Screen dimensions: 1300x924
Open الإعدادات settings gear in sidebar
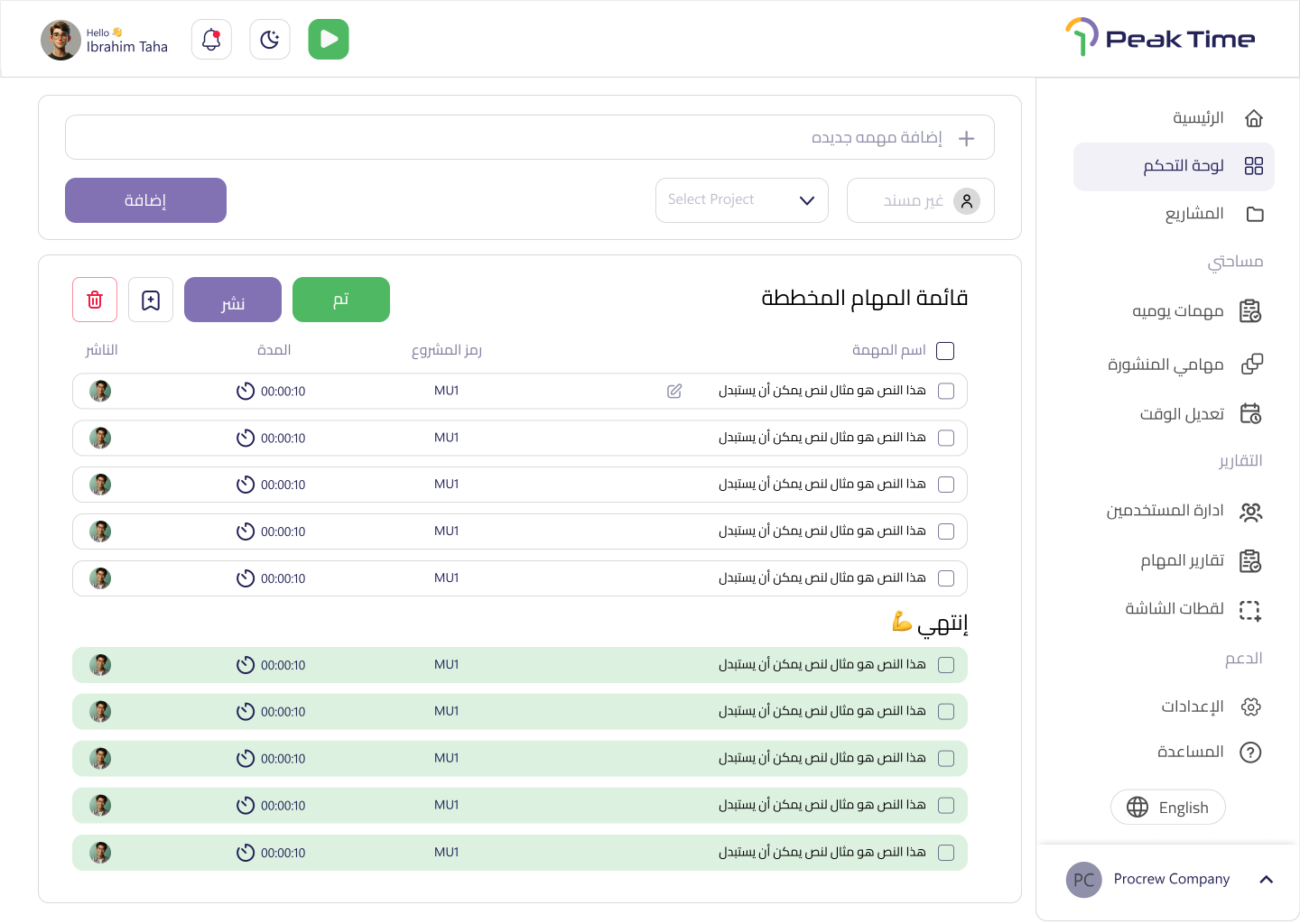pyautogui.click(x=1250, y=707)
